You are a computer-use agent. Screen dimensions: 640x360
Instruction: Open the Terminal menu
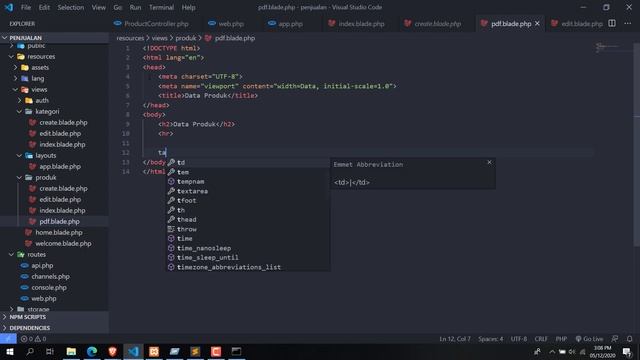pos(161,7)
